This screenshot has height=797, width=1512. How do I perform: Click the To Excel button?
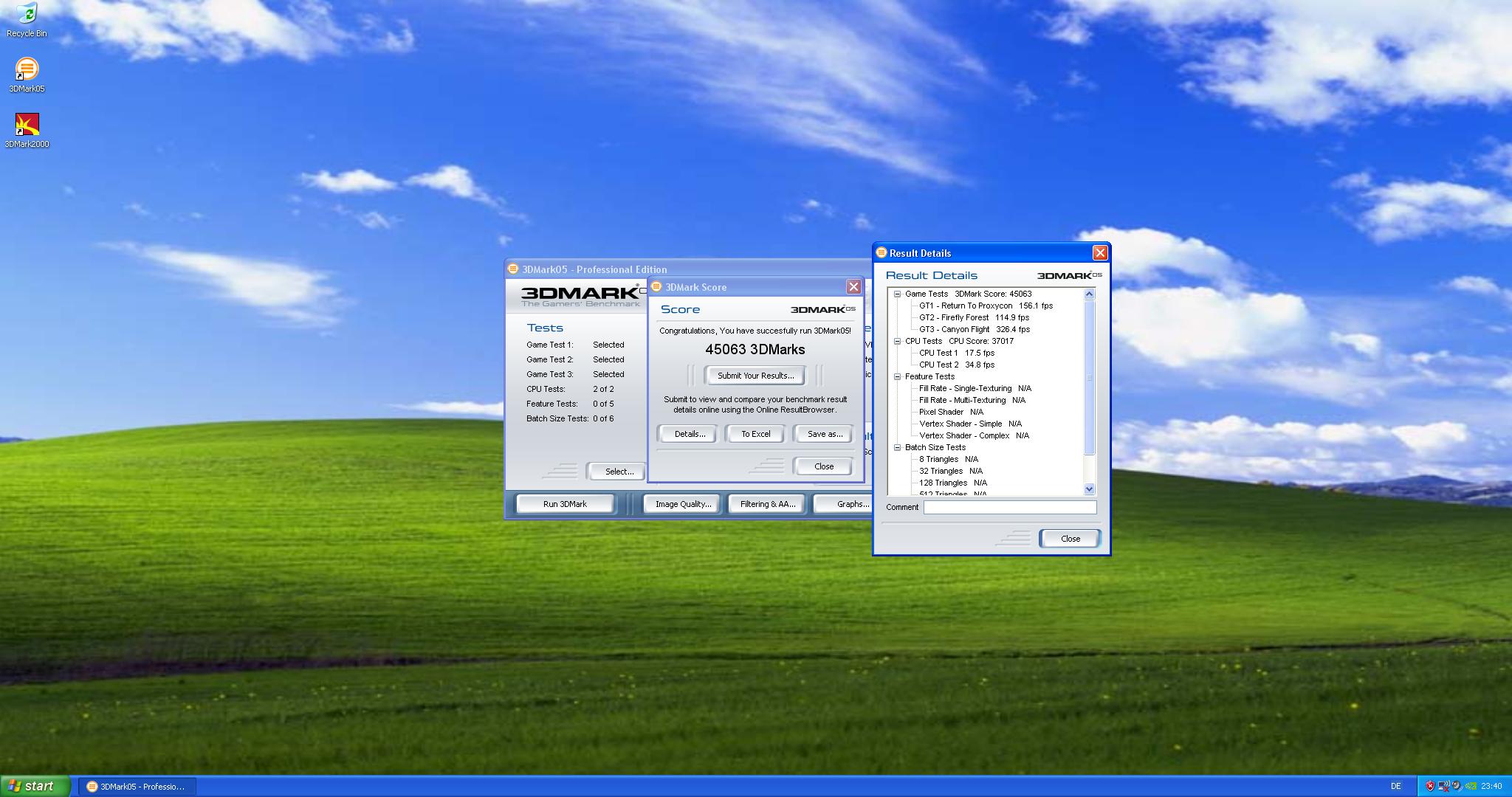(x=755, y=434)
